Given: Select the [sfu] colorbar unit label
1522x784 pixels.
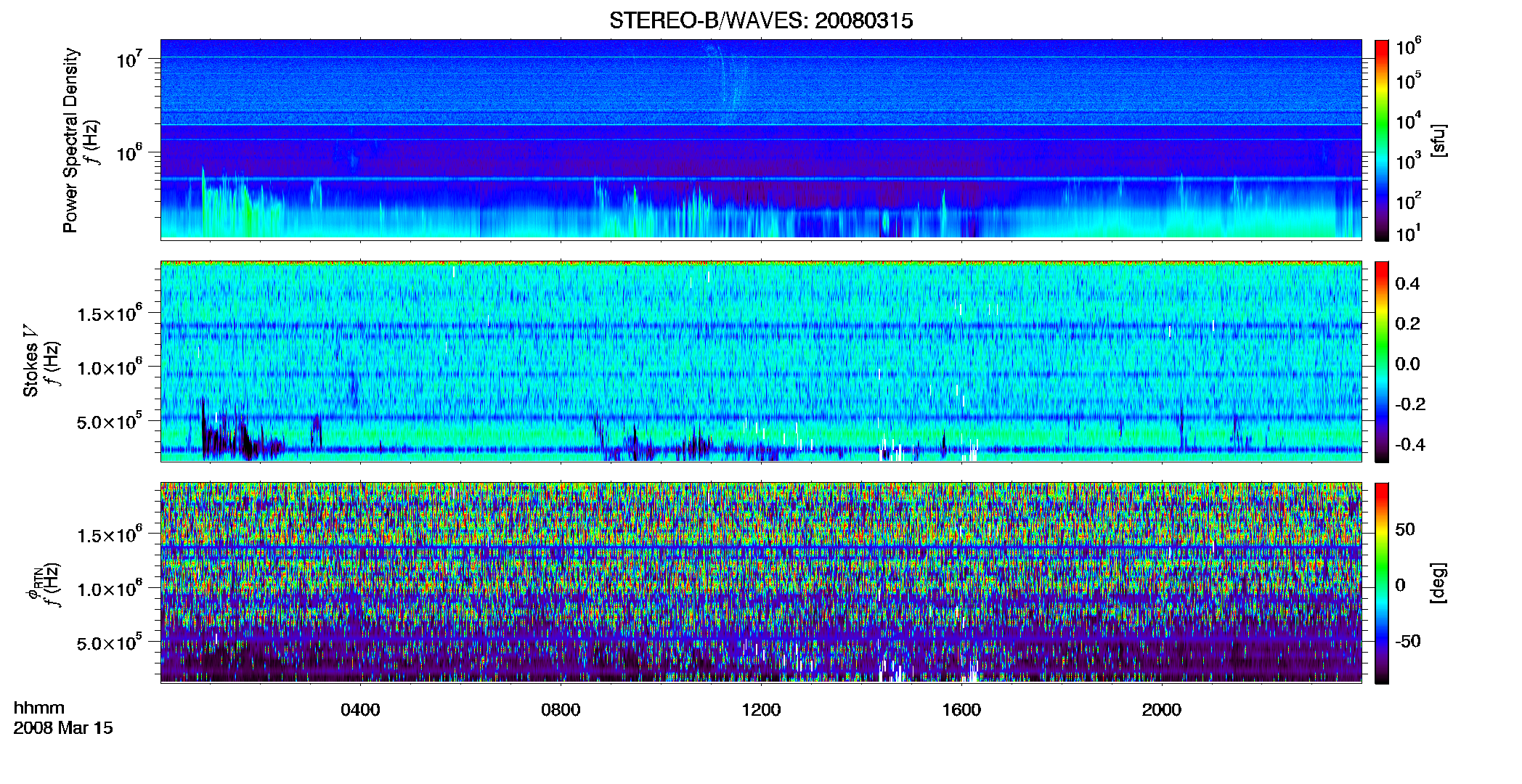Looking at the screenshot, I should 1438,140.
